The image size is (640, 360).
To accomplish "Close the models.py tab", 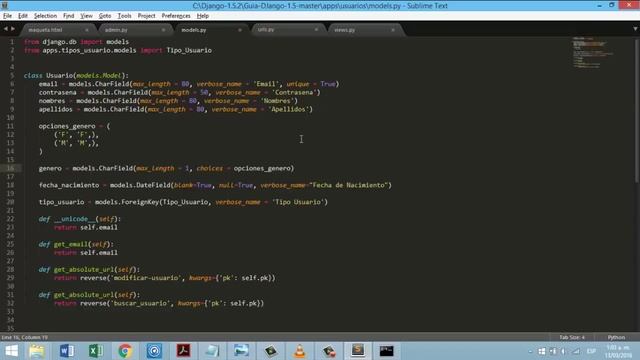I will pyautogui.click(x=240, y=30).
